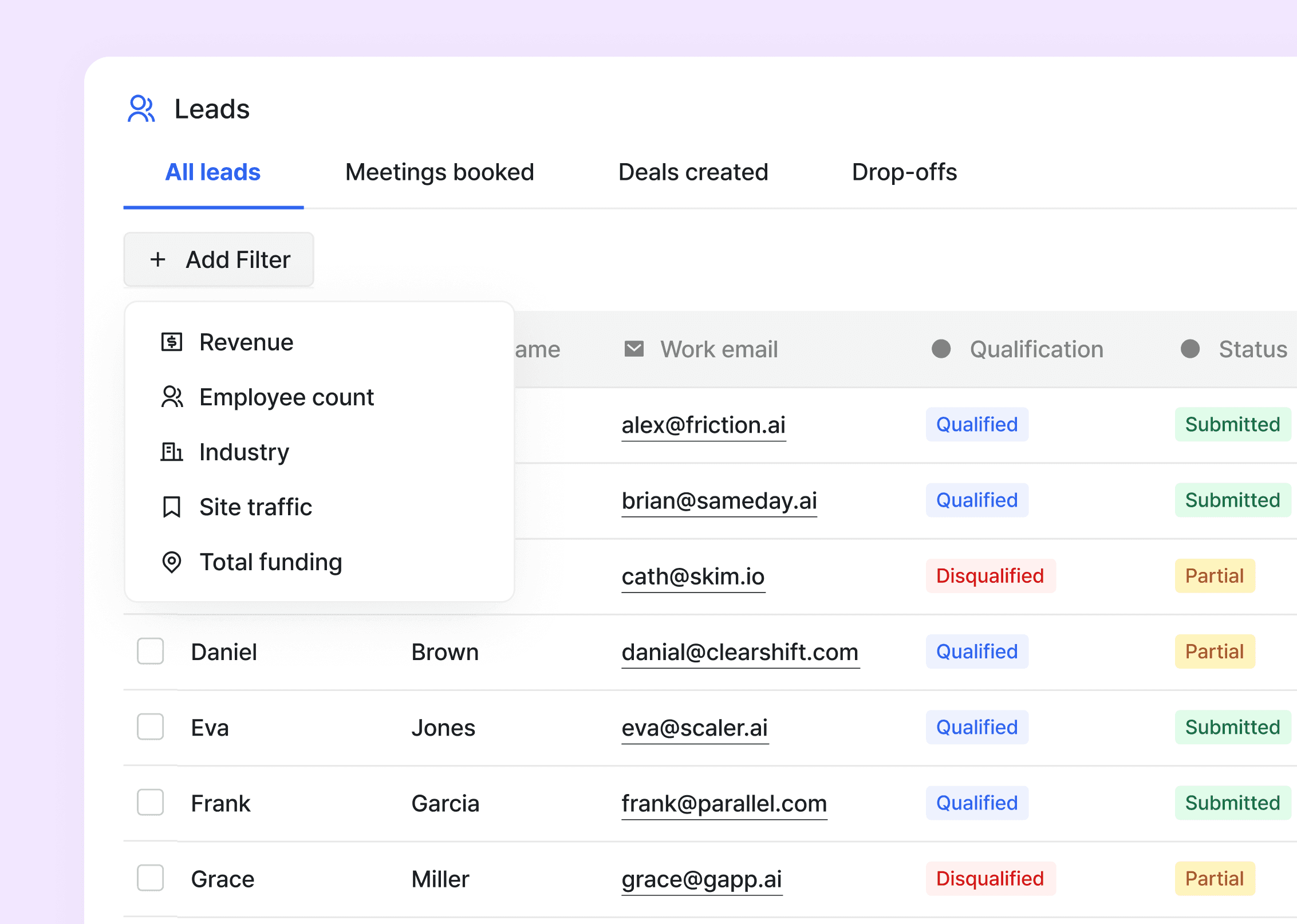
Task: Tick the checkbox next to Grace Miller
Action: (x=150, y=878)
